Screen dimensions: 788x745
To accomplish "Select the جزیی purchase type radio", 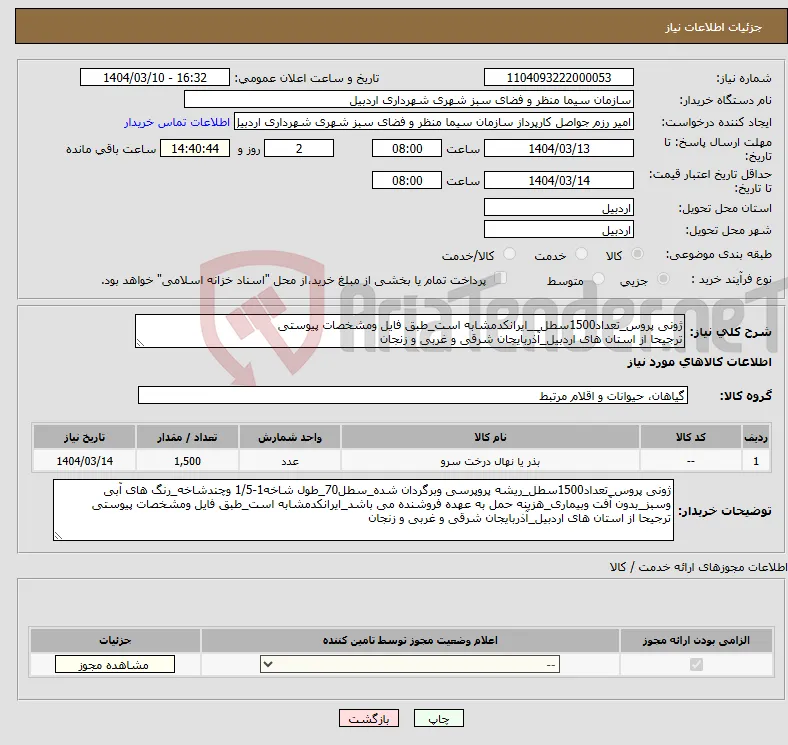I will [663, 278].
